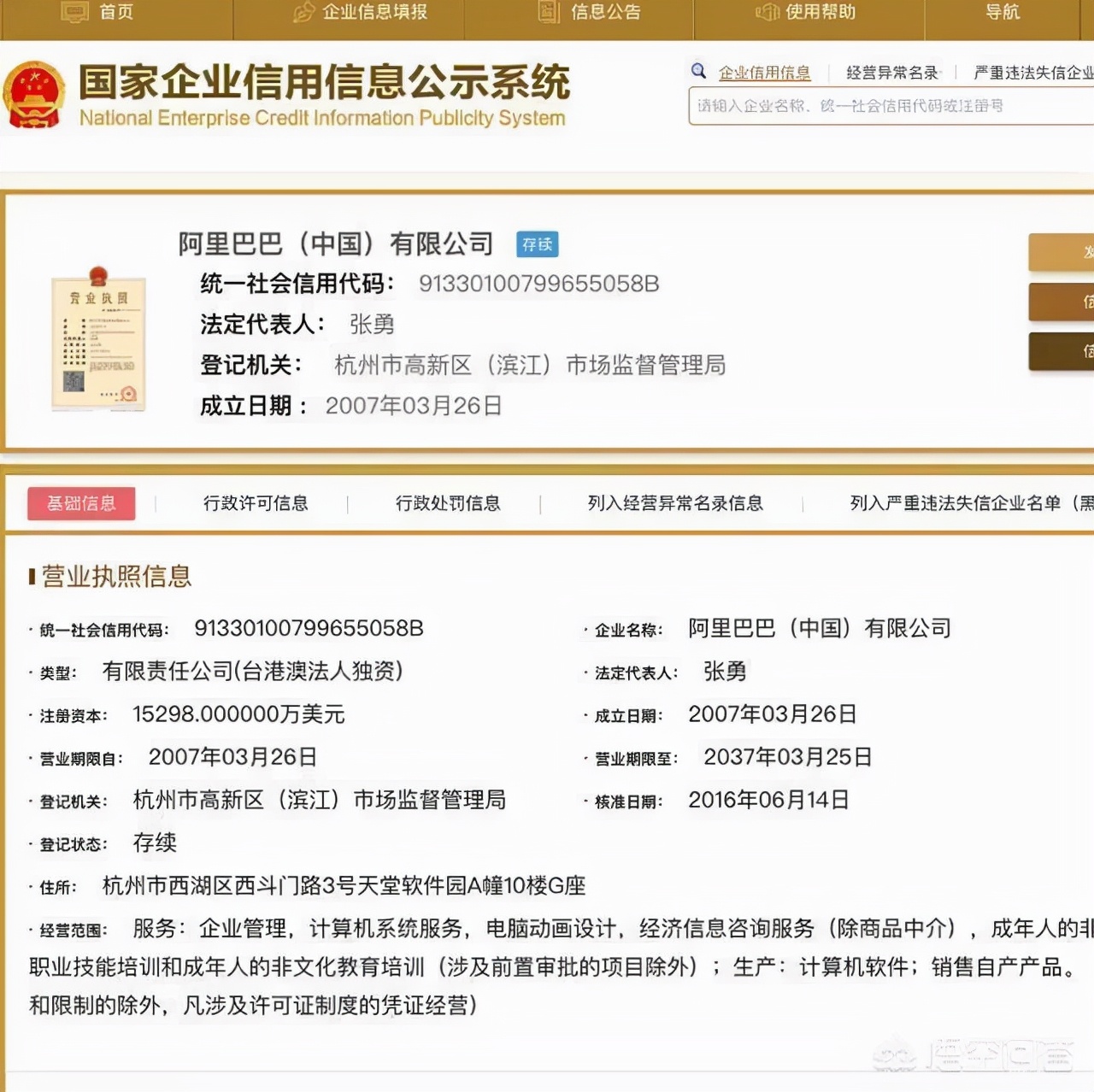Click the business license thumbnail image
This screenshot has height=1092, width=1094.
point(98,342)
